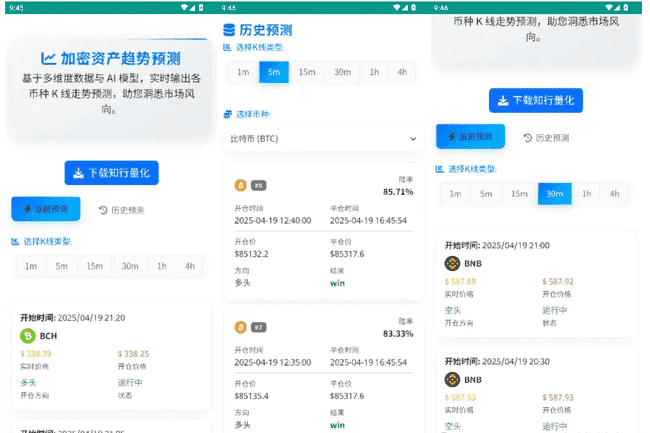This screenshot has width=650, height=433.
Task: Switch to the 历史预测 tab above the BCH list
Action: [x=122, y=210]
